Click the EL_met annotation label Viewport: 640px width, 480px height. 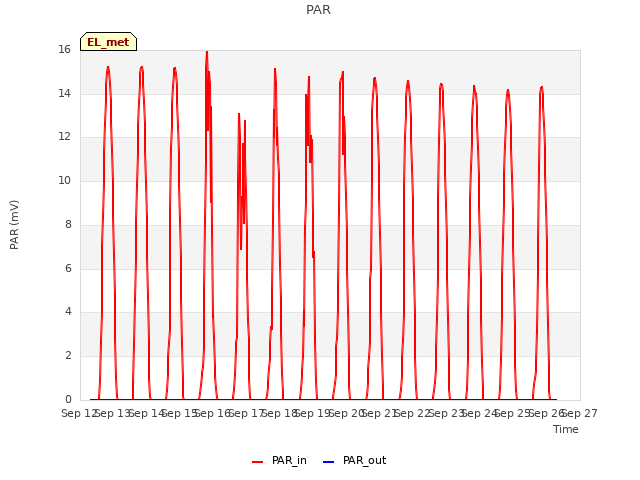click(x=108, y=42)
